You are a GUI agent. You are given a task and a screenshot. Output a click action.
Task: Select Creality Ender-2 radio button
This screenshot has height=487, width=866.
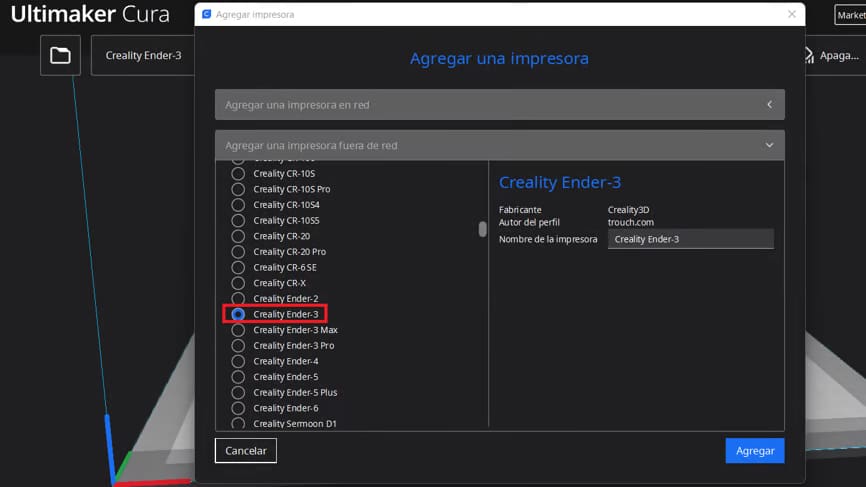tap(238, 299)
